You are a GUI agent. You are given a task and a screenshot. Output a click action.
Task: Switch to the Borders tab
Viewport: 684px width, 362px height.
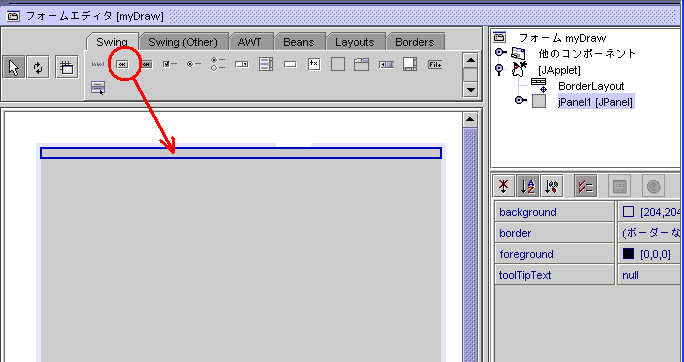point(415,42)
